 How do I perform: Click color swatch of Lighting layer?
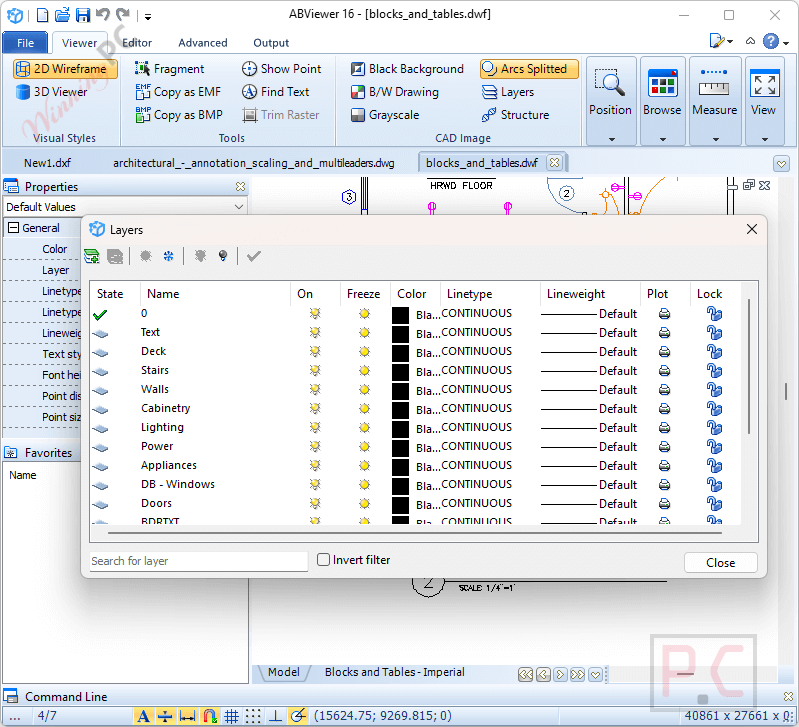401,429
